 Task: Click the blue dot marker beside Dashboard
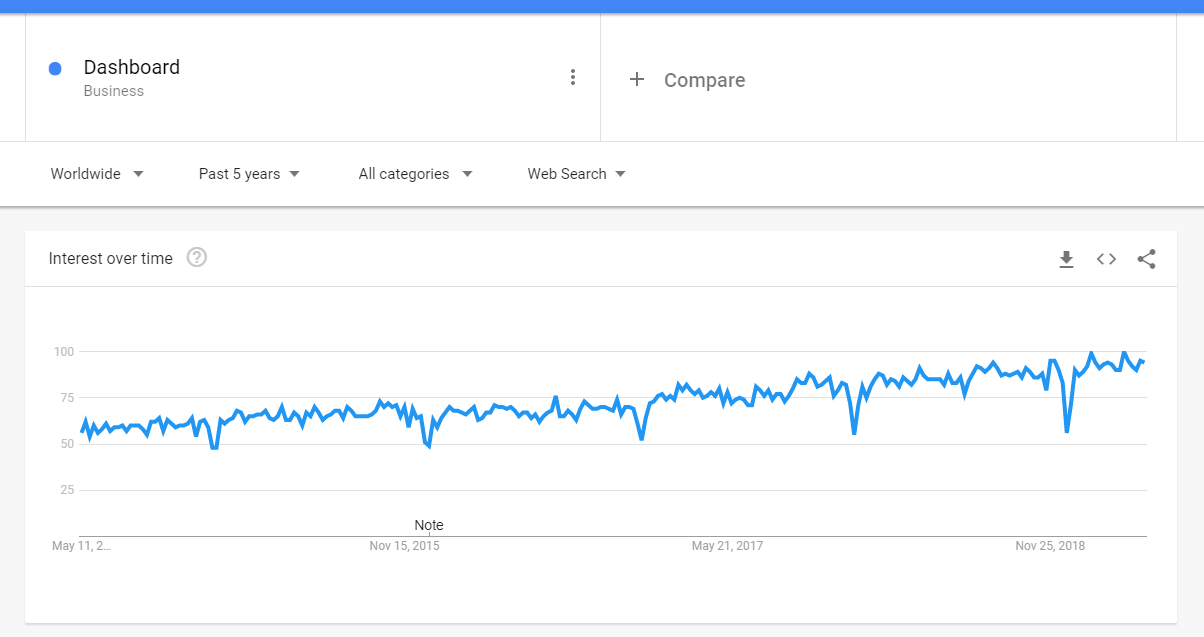click(55, 68)
